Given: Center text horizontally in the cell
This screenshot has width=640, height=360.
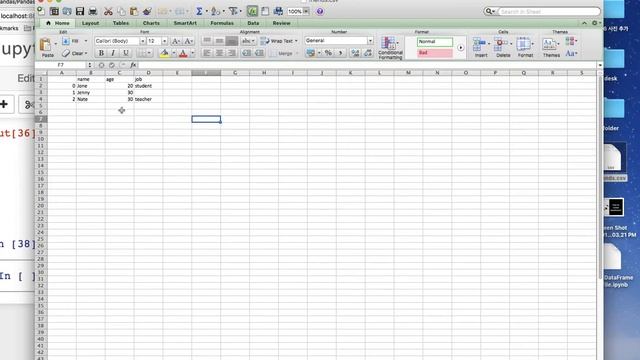Looking at the screenshot, I should coord(220,53).
